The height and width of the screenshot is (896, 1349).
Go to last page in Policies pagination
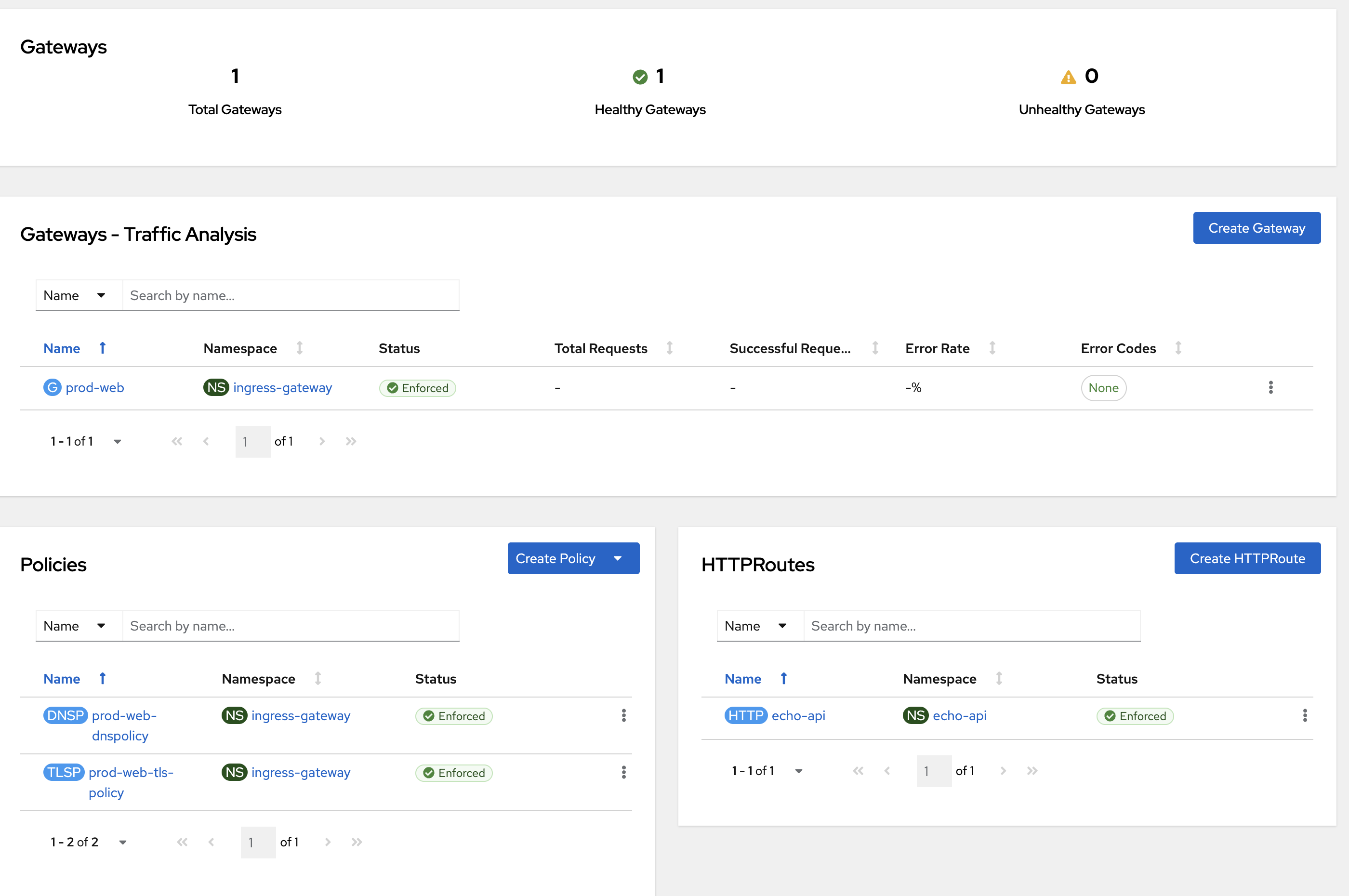(357, 842)
